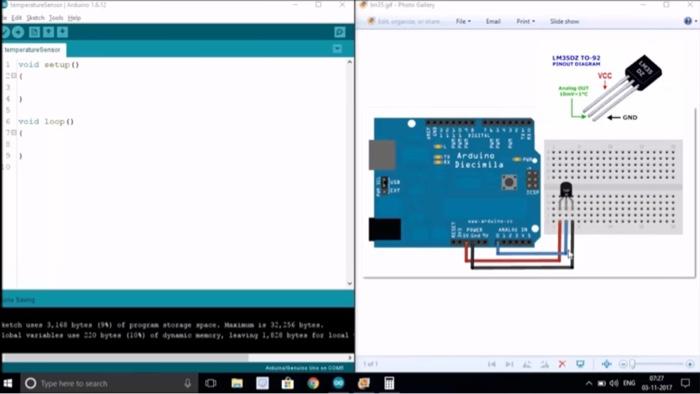The width and height of the screenshot is (700, 394).
Task: Click the New sketch icon in Arduino toolbar
Action: [x=34, y=32]
